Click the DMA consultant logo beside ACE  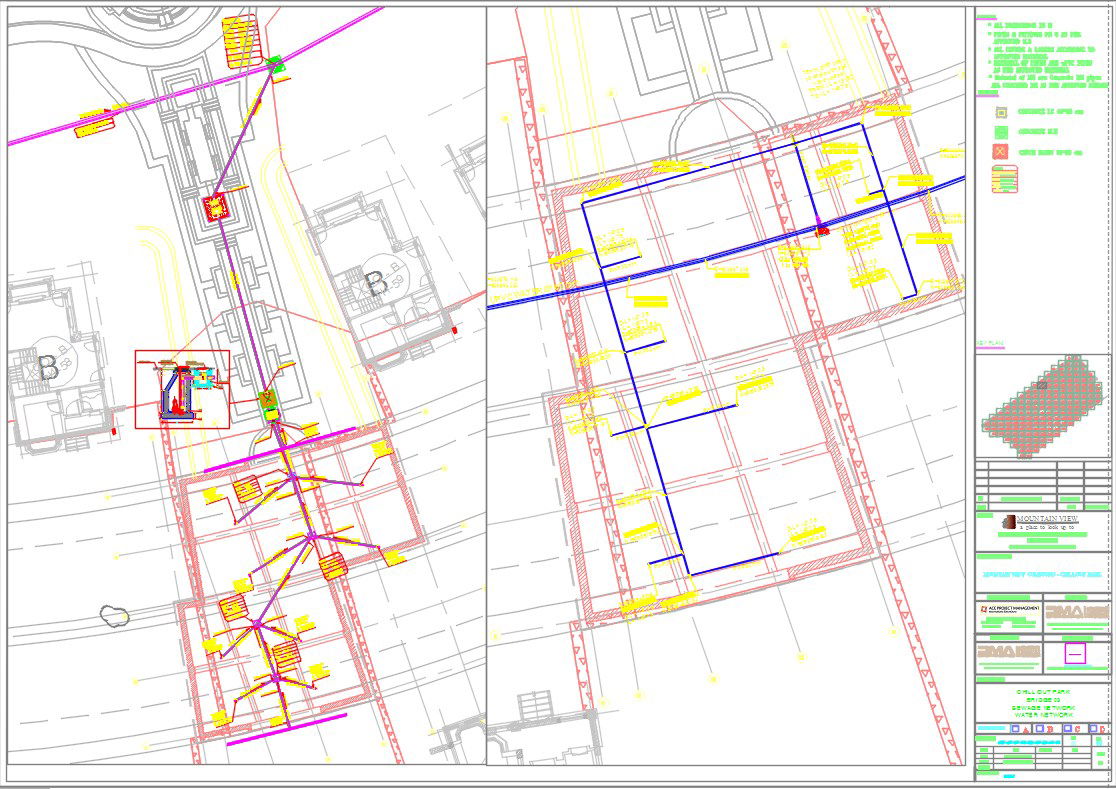[1079, 610]
